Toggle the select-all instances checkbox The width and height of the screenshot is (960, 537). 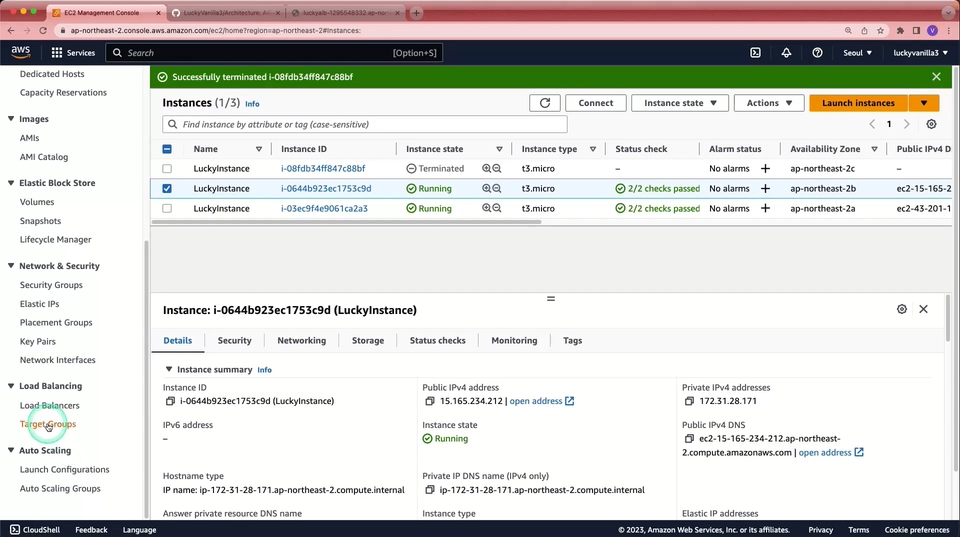click(167, 149)
